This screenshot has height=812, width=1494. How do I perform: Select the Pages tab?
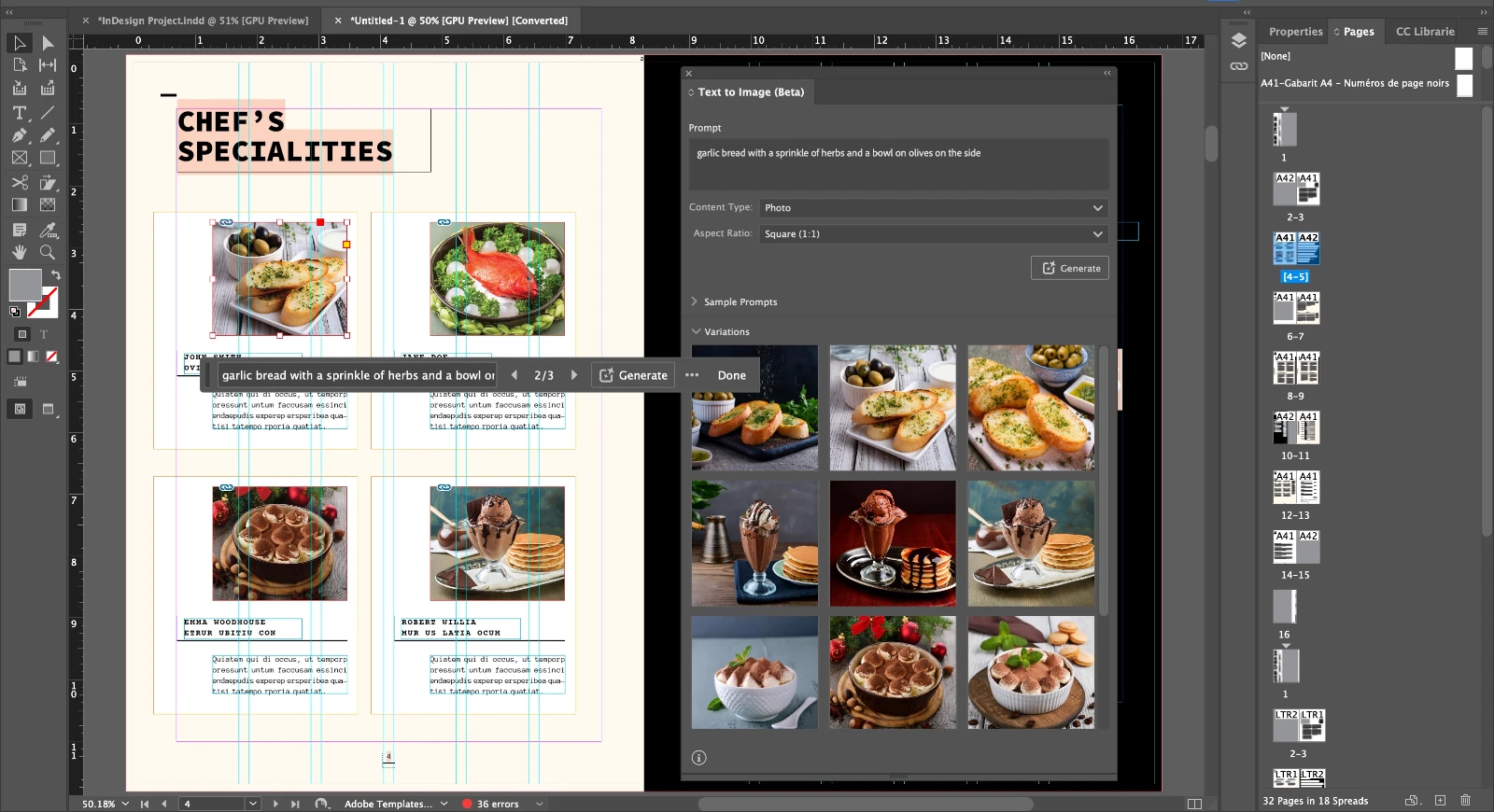point(1359,32)
